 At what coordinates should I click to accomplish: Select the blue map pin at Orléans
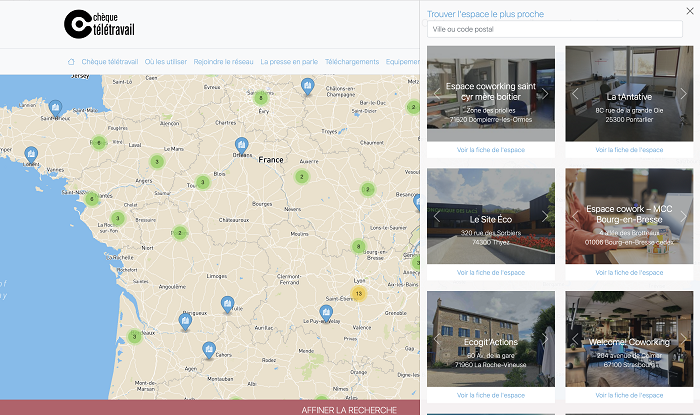coord(241,146)
